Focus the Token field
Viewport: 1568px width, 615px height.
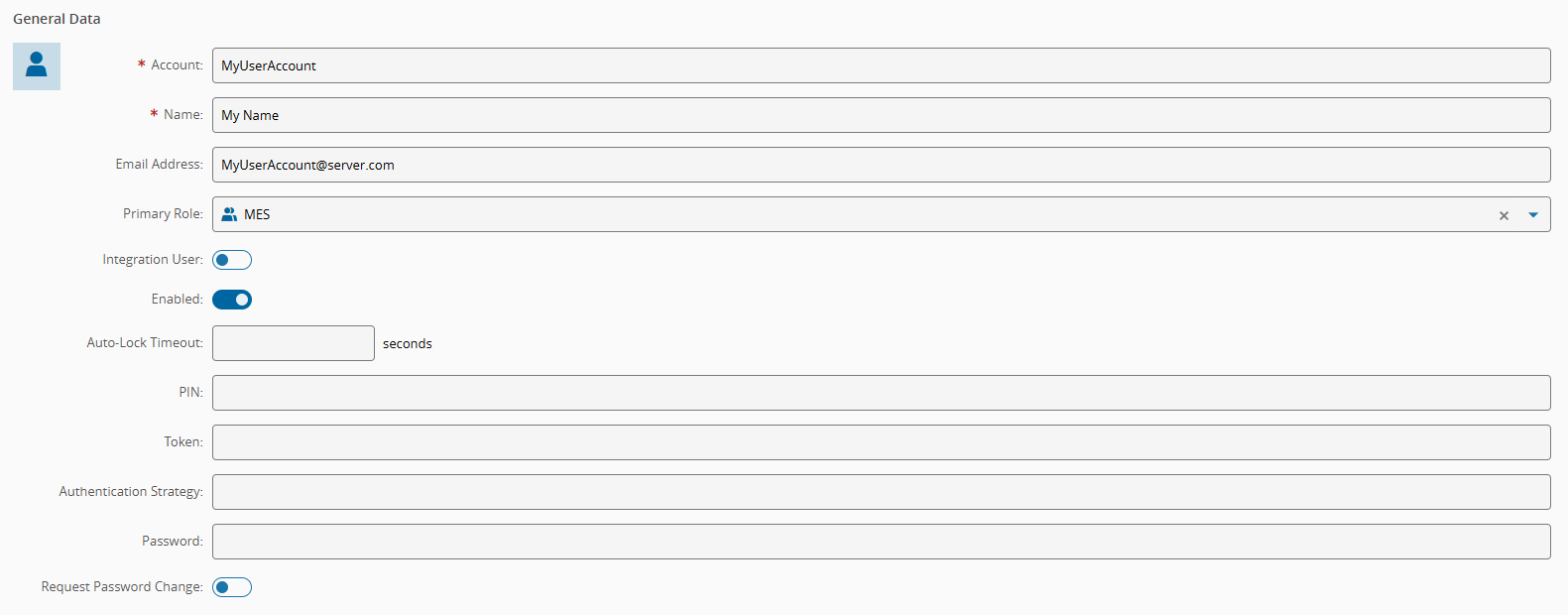(x=881, y=442)
